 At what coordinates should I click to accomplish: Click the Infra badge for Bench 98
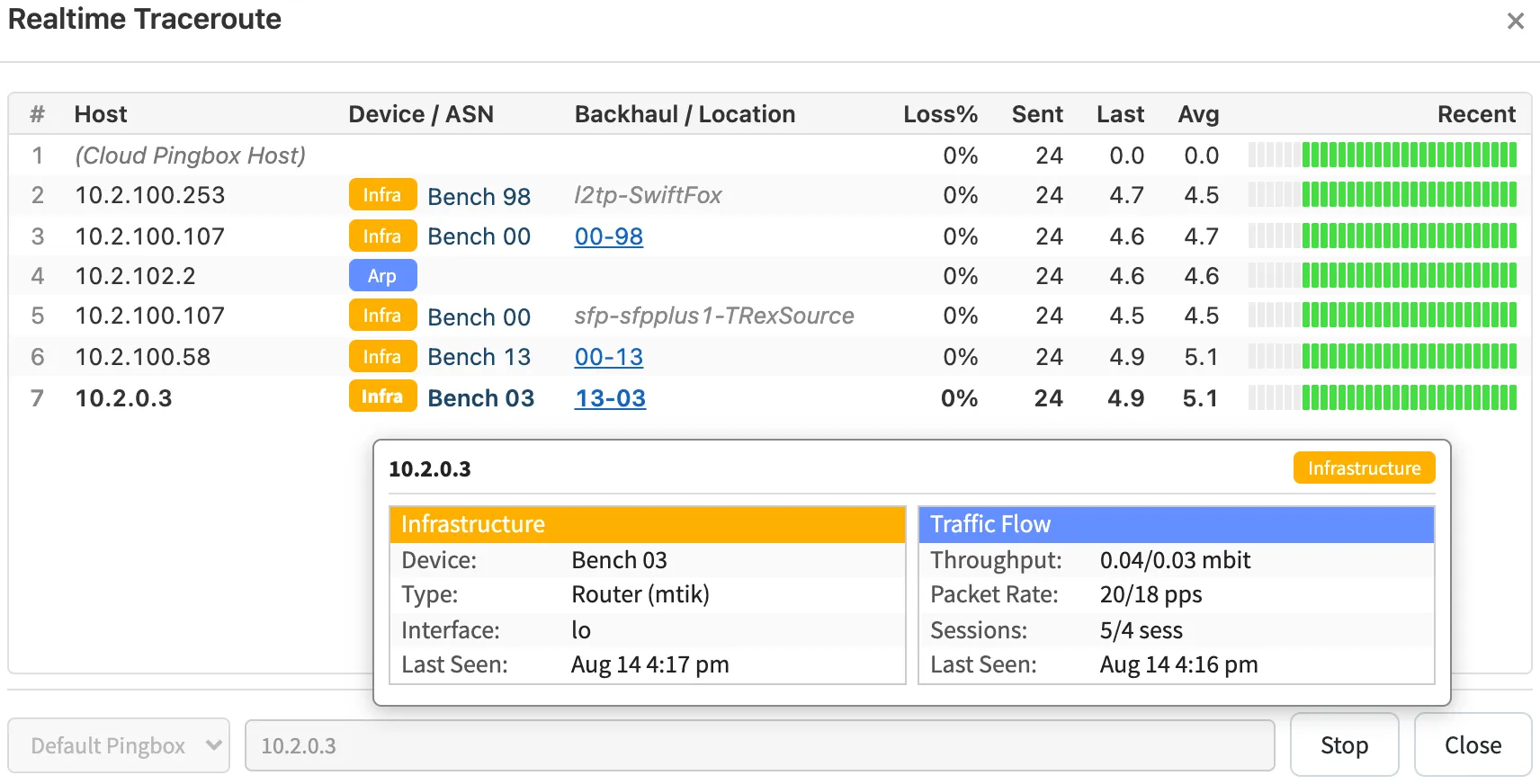[382, 195]
